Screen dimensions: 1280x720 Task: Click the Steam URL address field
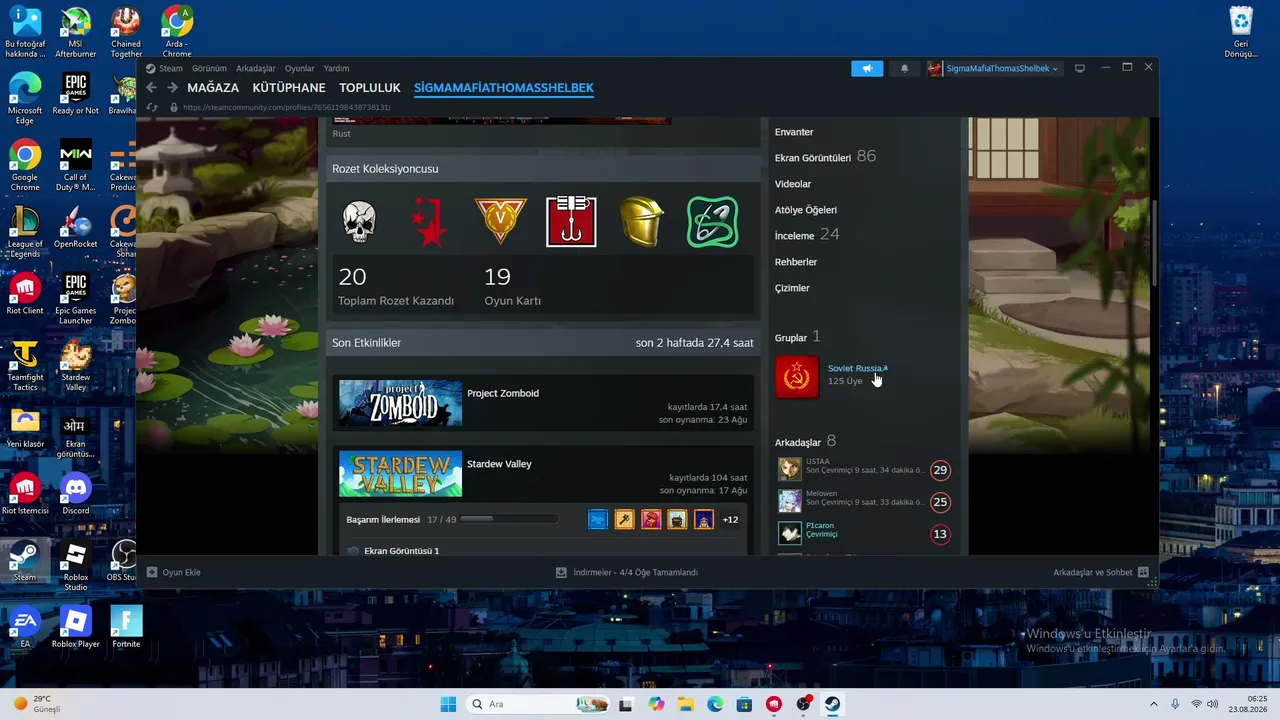coord(287,107)
